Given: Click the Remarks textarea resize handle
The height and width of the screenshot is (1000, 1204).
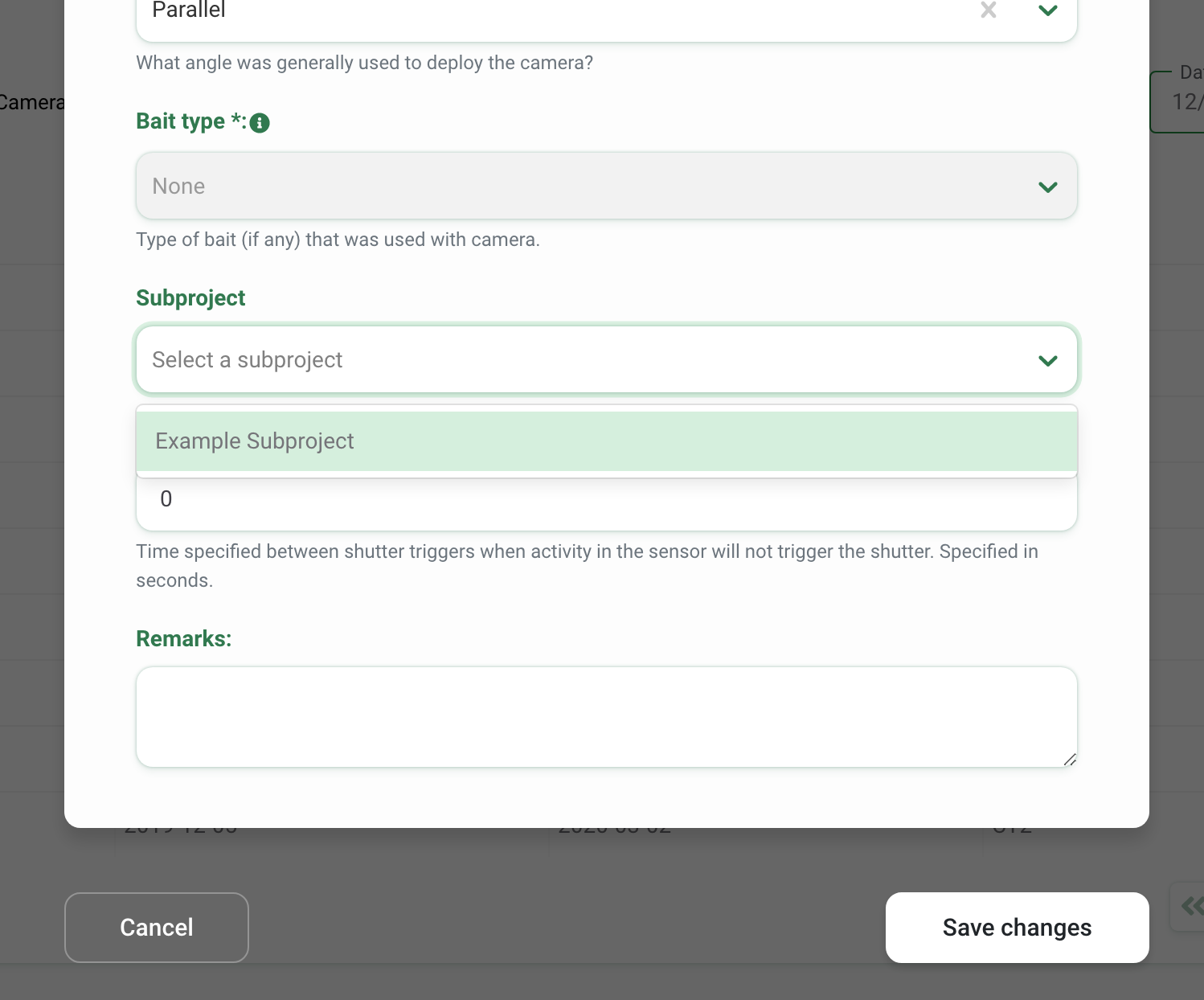Looking at the screenshot, I should (1069, 759).
